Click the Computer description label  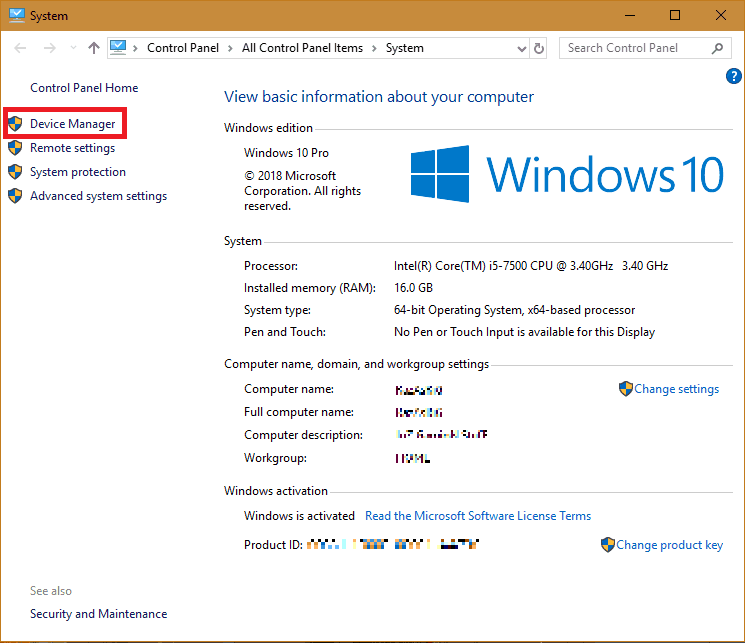(303, 435)
